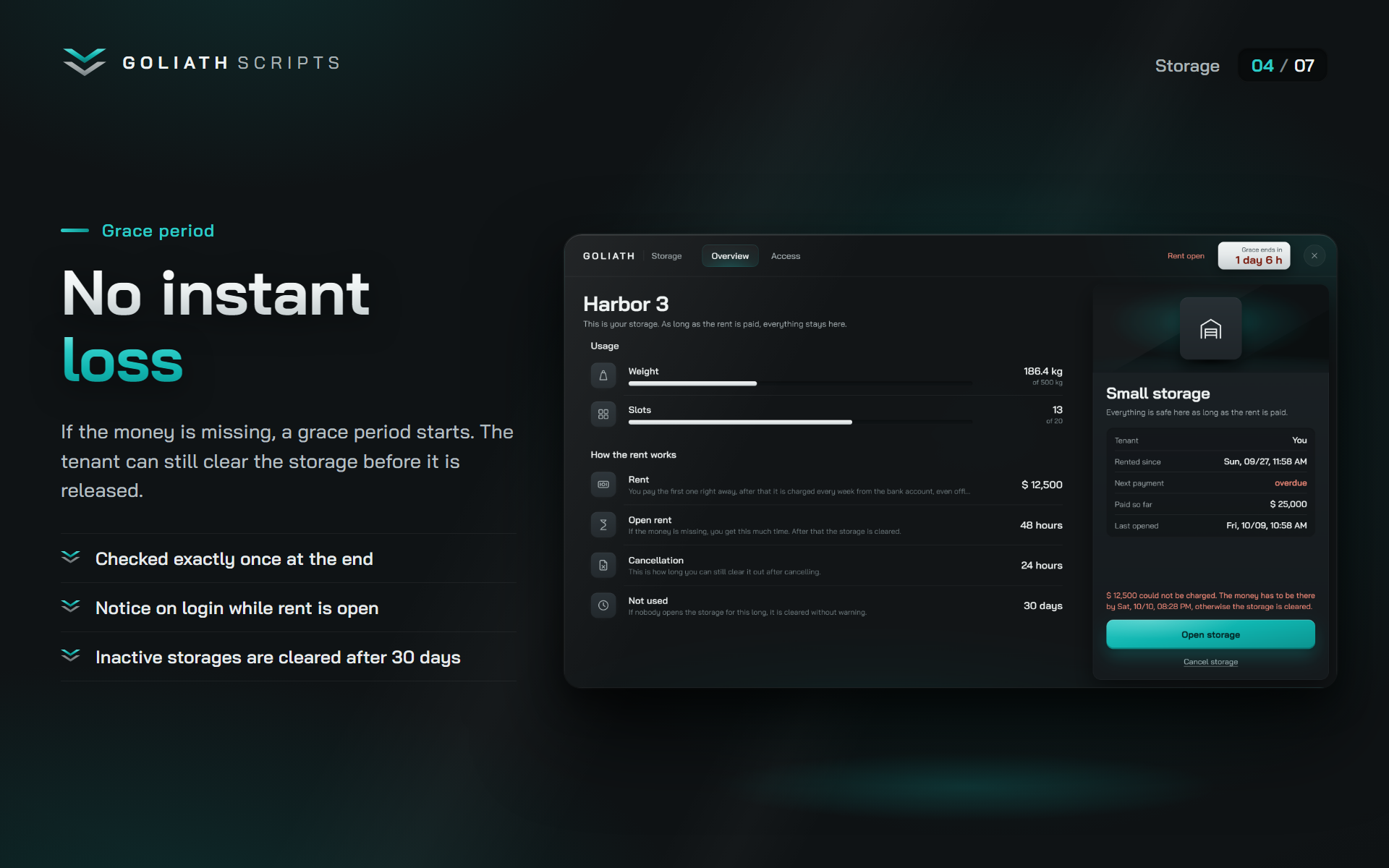Click chevron beside 'Checked exactly once at the end'

point(71,557)
